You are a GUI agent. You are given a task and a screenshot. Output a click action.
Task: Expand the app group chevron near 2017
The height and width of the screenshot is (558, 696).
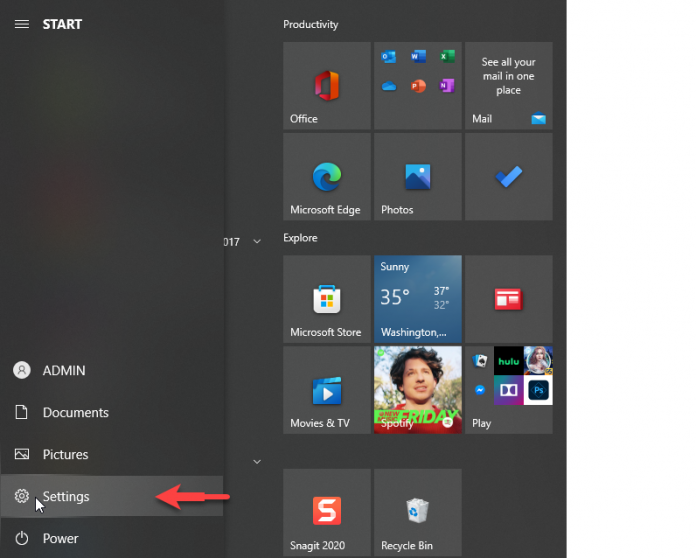click(257, 242)
